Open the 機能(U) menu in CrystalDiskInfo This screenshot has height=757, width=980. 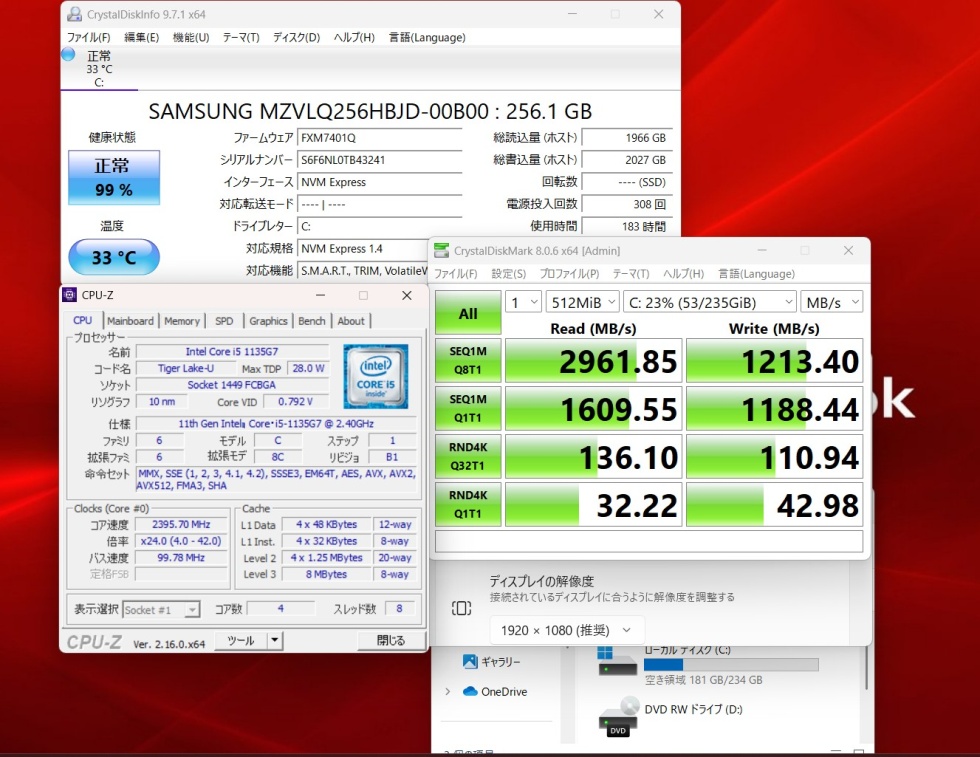click(191, 37)
